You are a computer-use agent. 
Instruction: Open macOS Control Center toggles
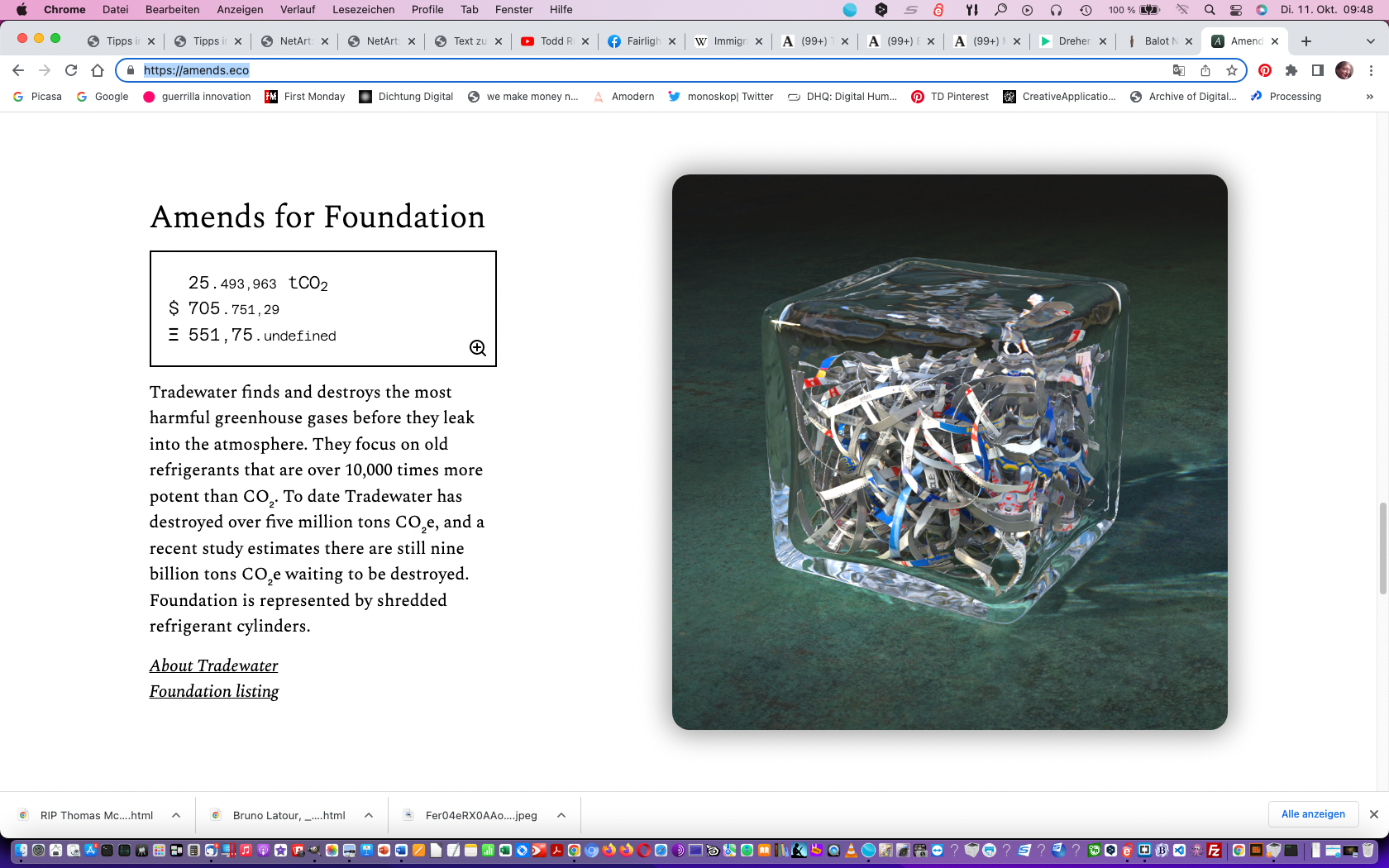[x=1236, y=10]
